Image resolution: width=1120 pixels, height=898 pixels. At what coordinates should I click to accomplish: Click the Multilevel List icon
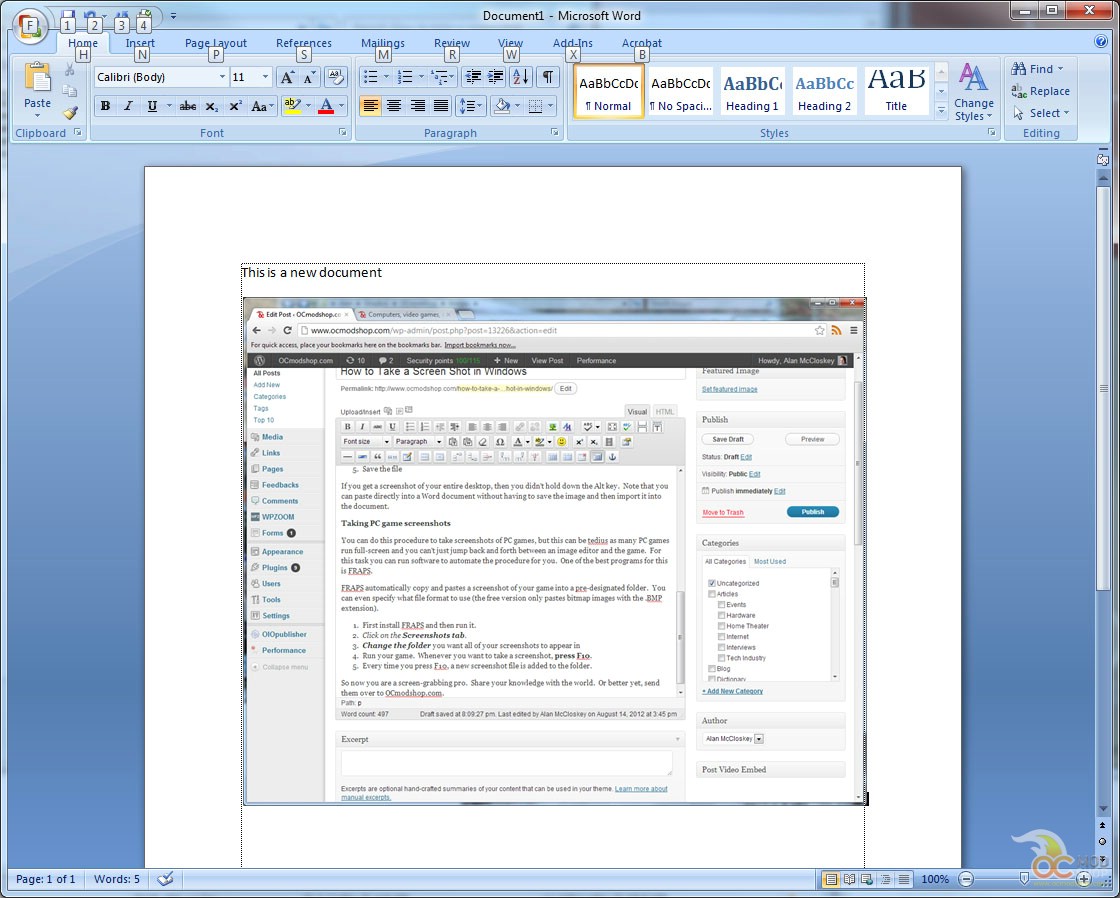(439, 77)
